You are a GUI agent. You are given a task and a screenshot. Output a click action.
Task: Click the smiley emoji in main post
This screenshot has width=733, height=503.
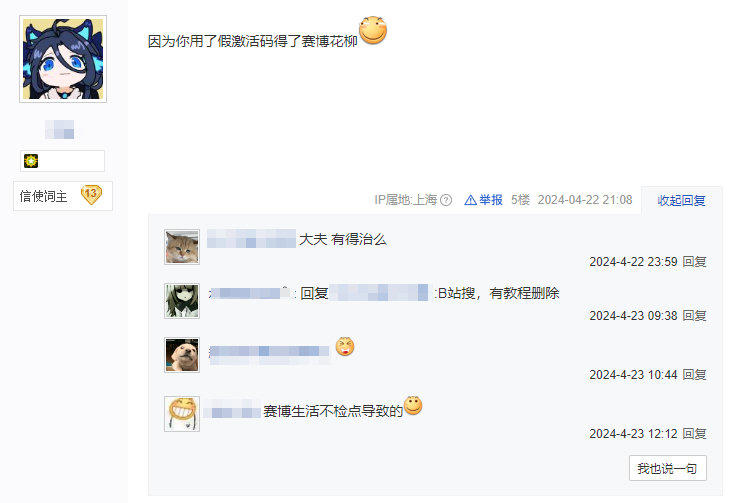373,30
